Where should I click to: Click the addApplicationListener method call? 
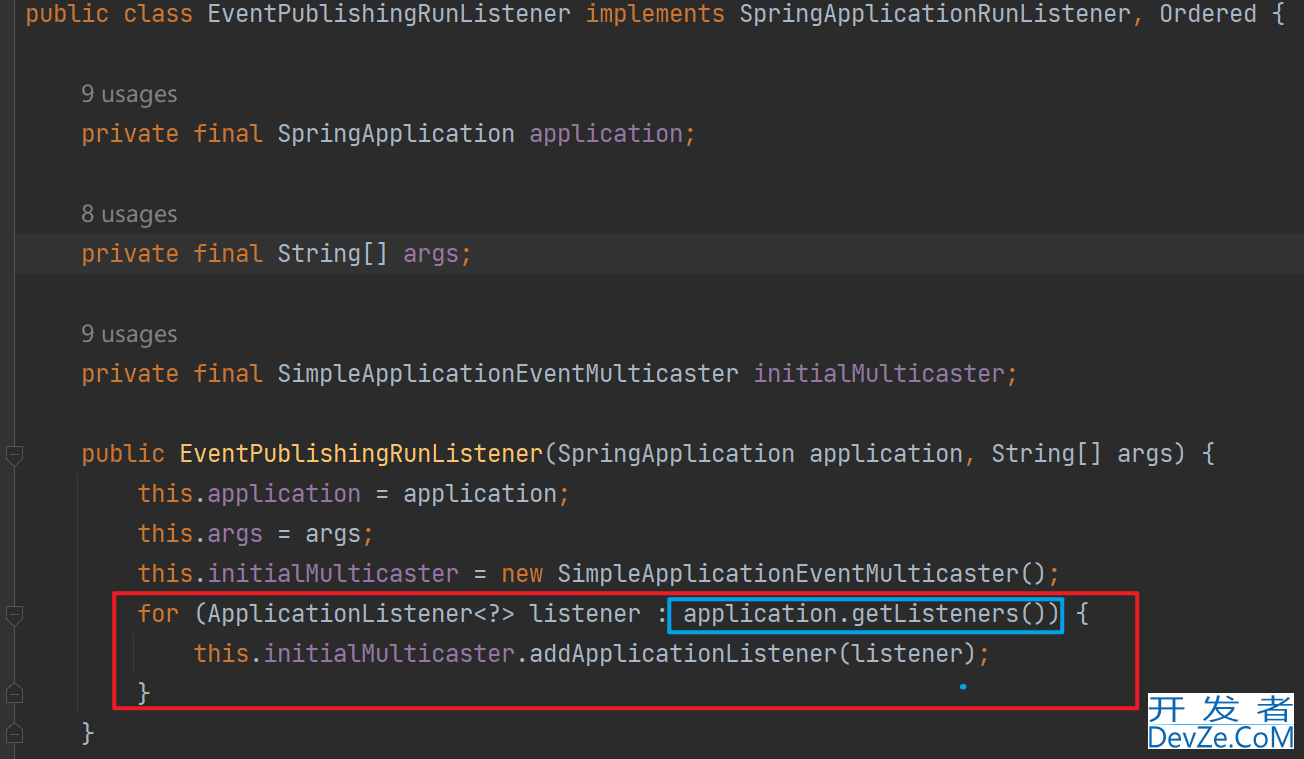[x=683, y=654]
